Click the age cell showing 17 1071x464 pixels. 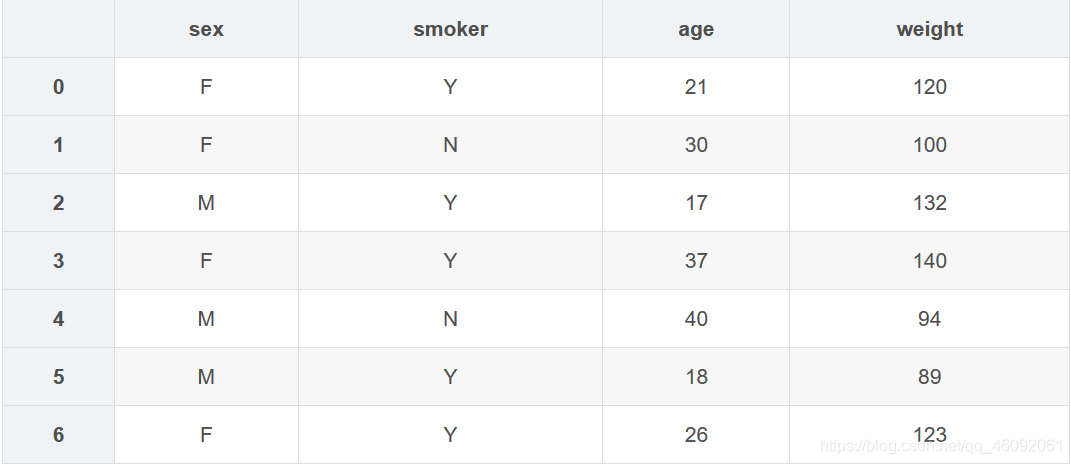[x=696, y=203]
